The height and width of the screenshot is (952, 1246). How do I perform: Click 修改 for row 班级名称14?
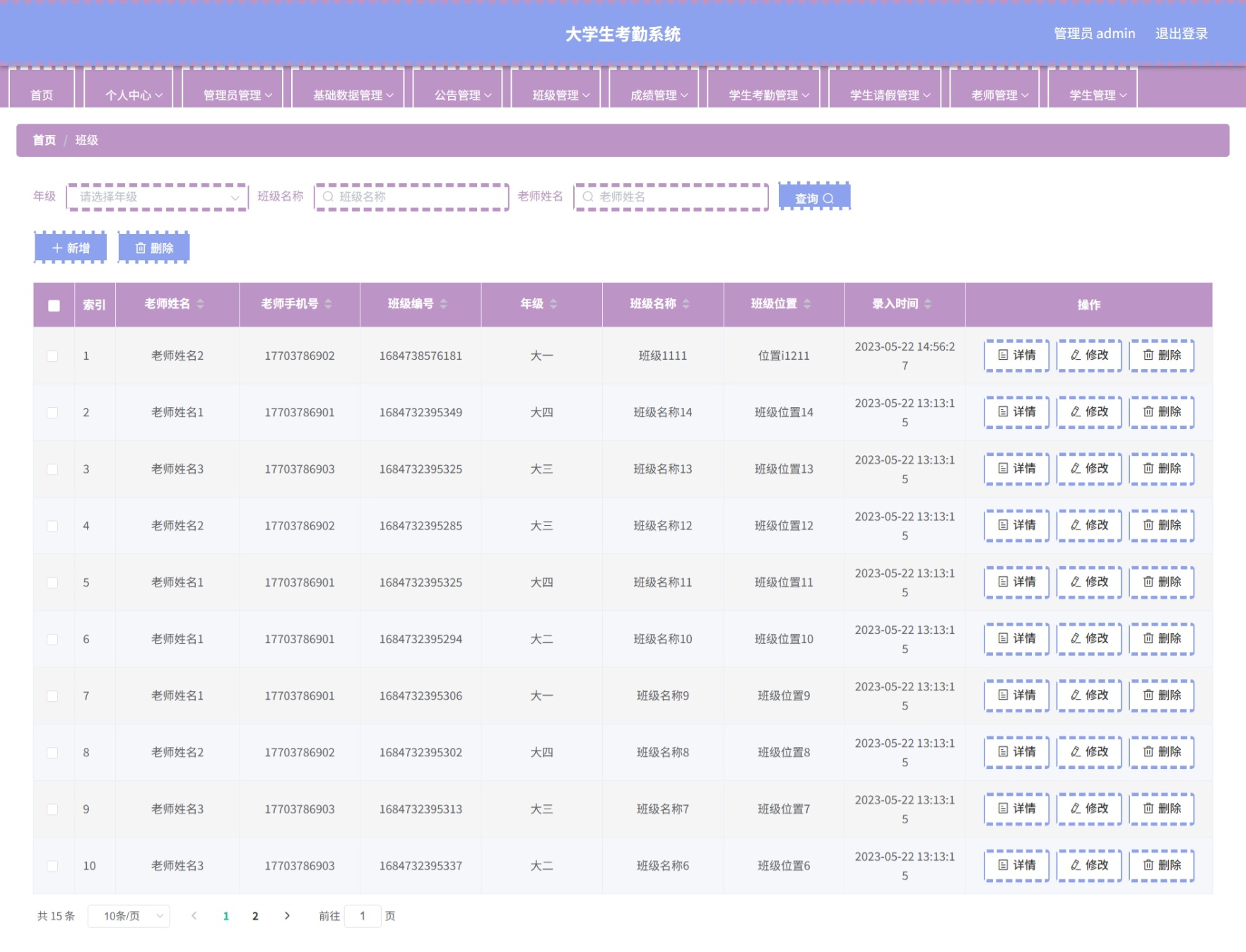1089,412
